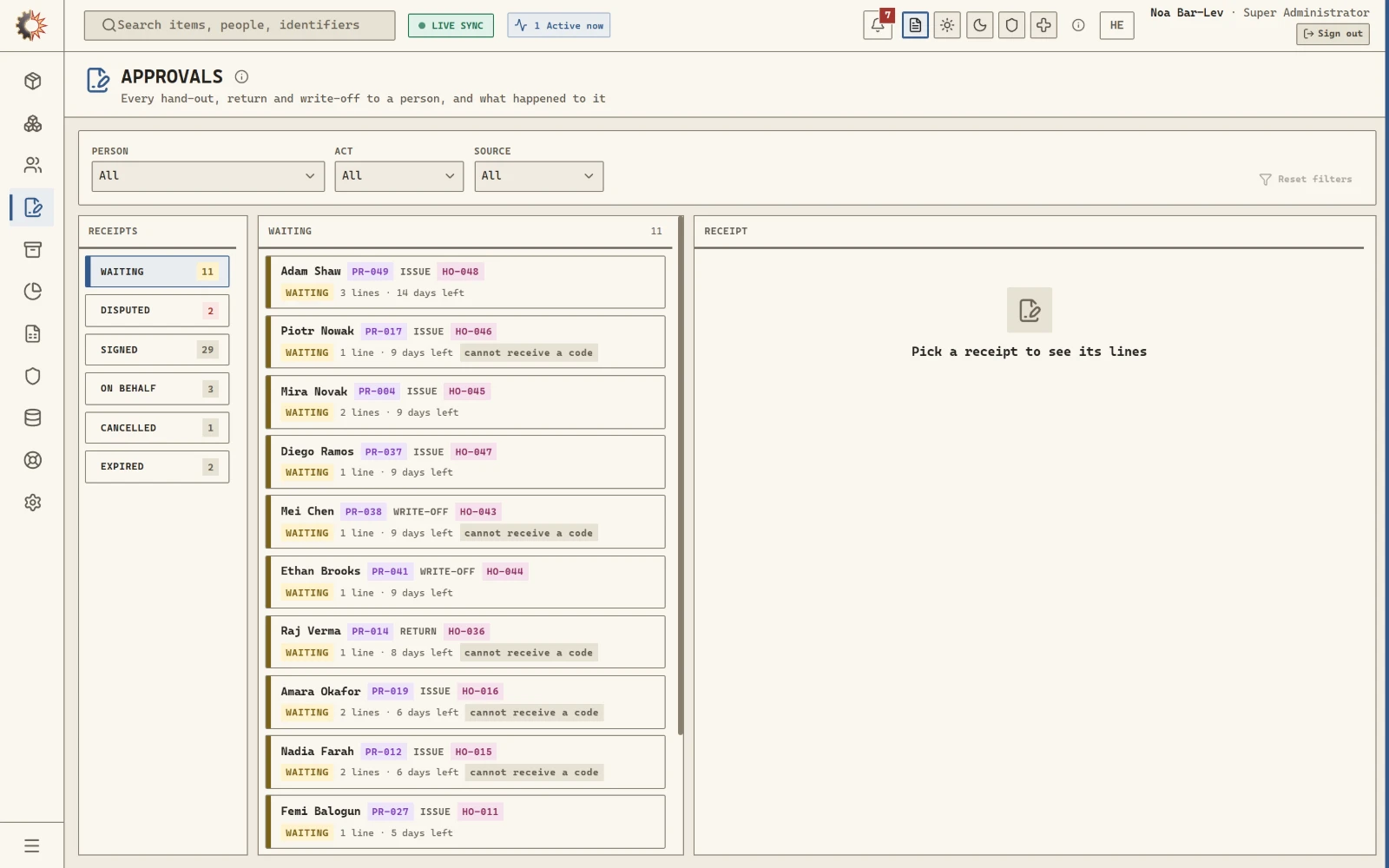
Task: Toggle language with HE button
Action: (x=1116, y=25)
